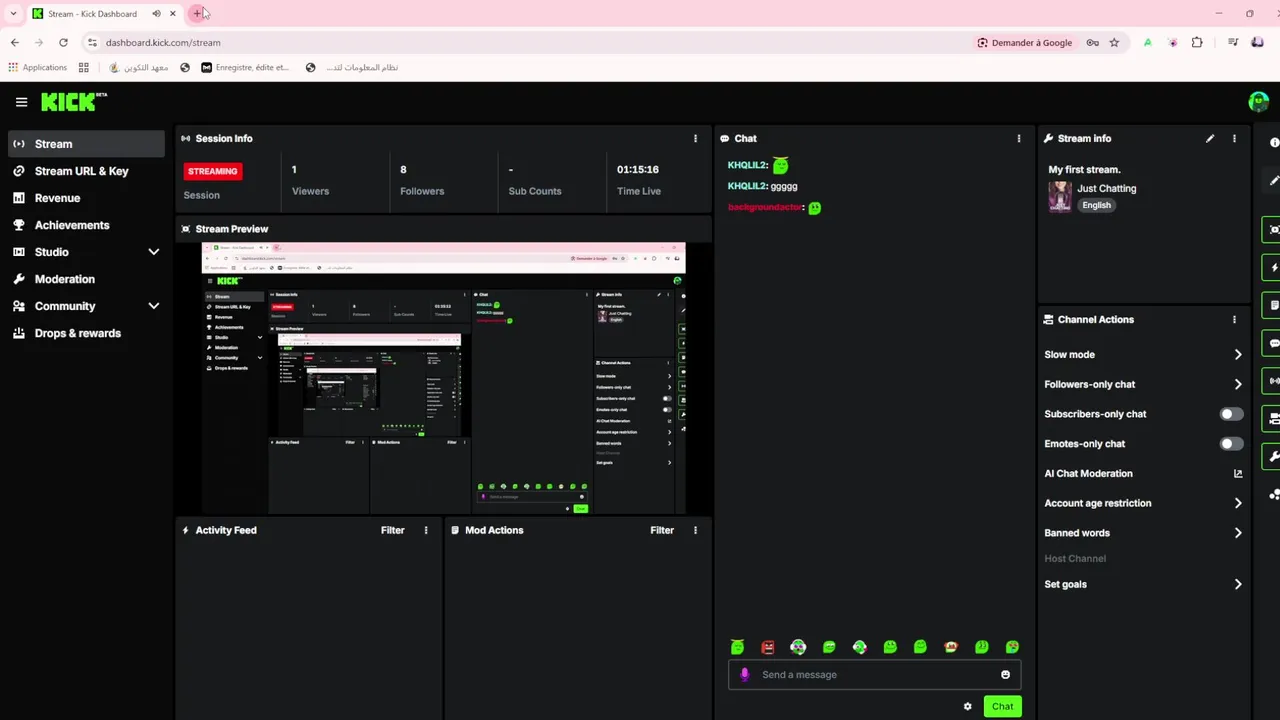Open AI Chat Moderation external link
This screenshot has width=1280, height=720.
point(1238,474)
